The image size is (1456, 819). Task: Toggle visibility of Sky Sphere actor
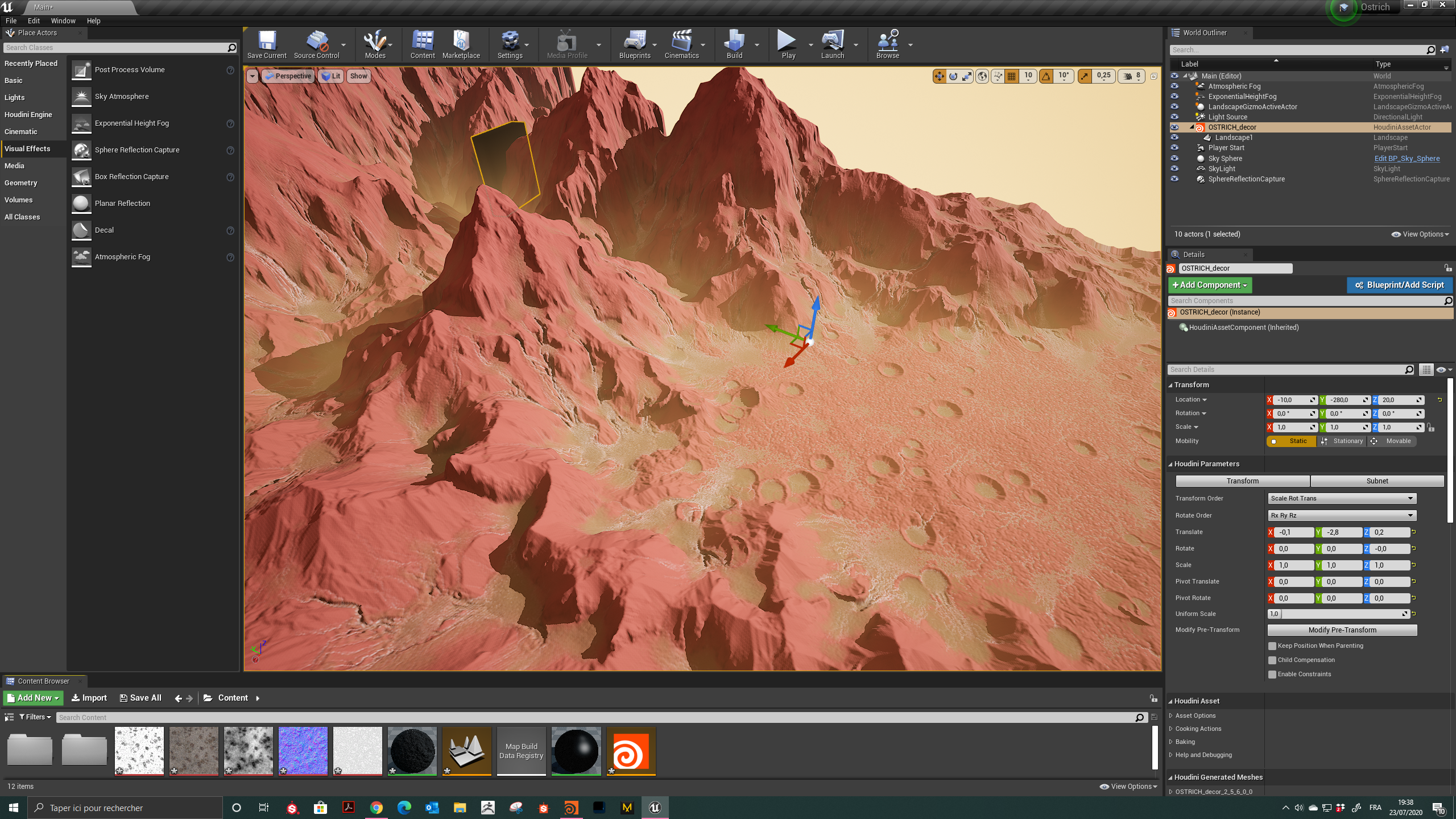click(x=1174, y=159)
